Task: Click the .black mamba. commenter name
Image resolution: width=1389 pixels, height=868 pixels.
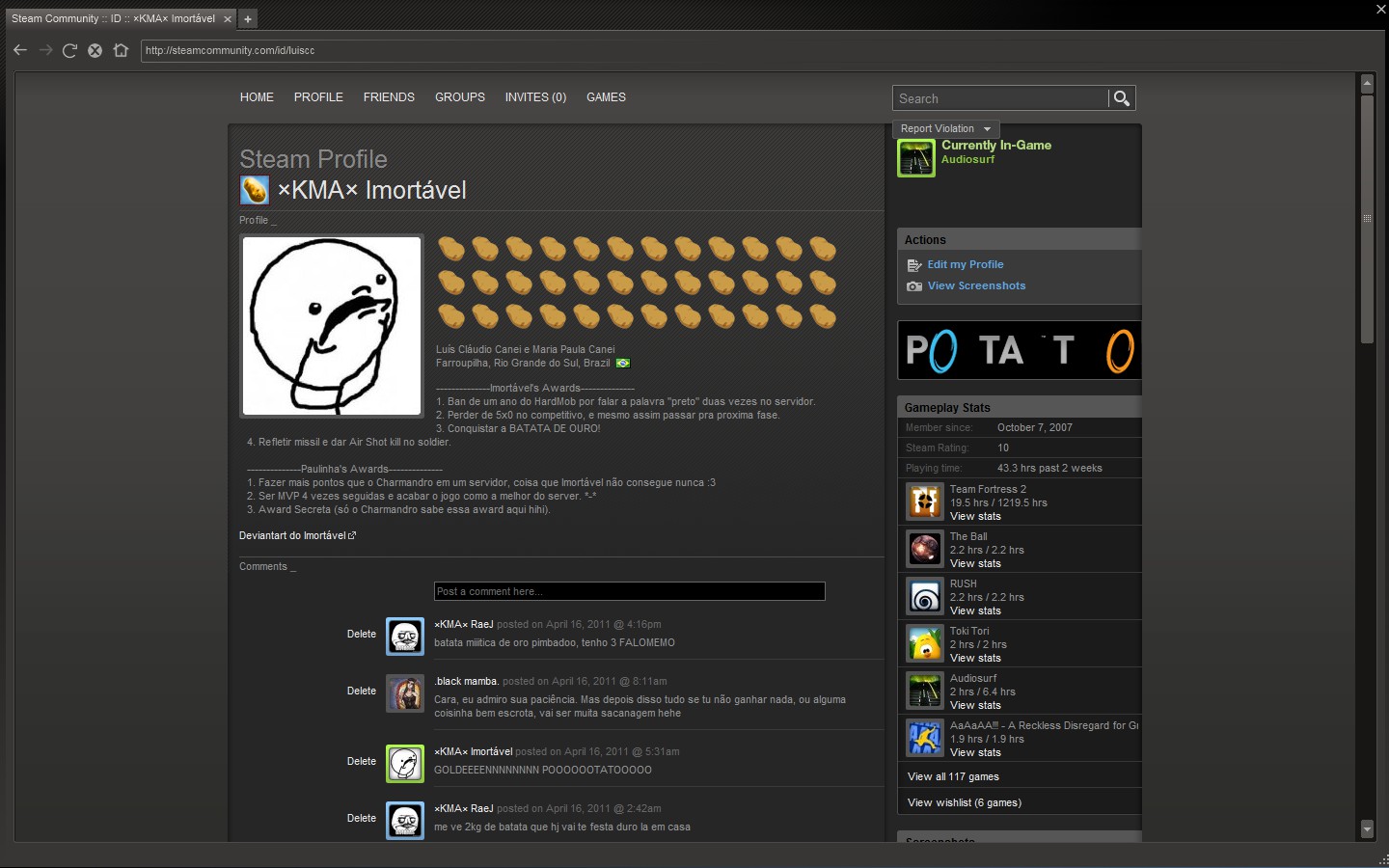Action: tap(466, 681)
